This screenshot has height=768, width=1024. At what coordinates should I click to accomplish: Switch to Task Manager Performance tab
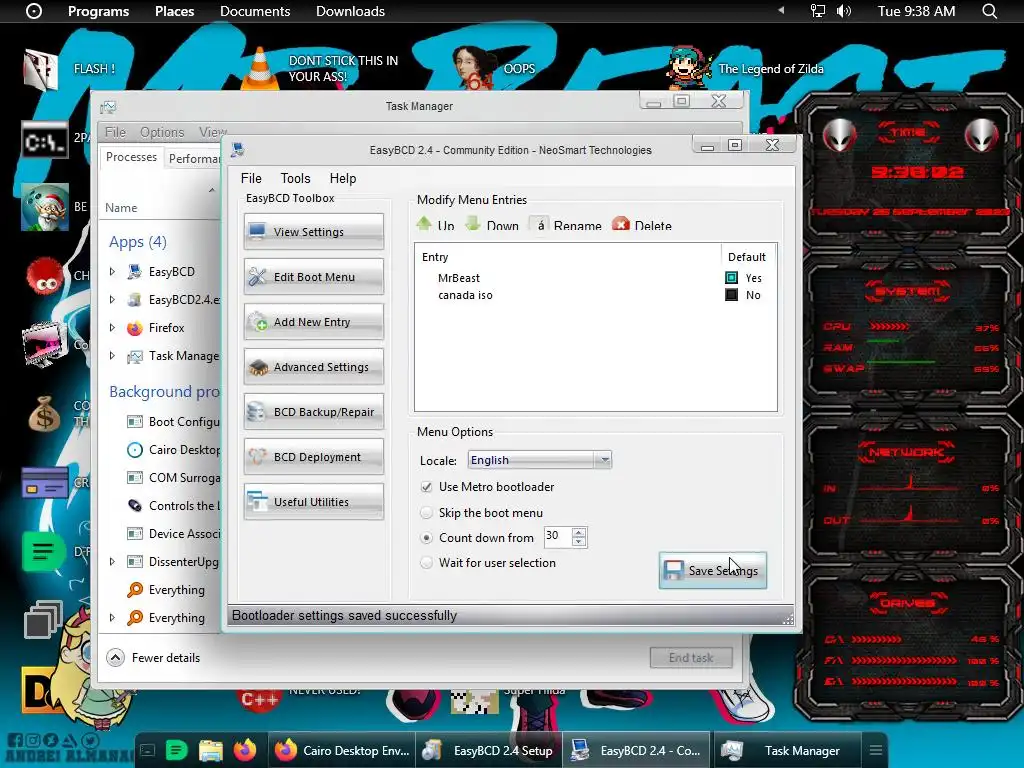(x=193, y=159)
